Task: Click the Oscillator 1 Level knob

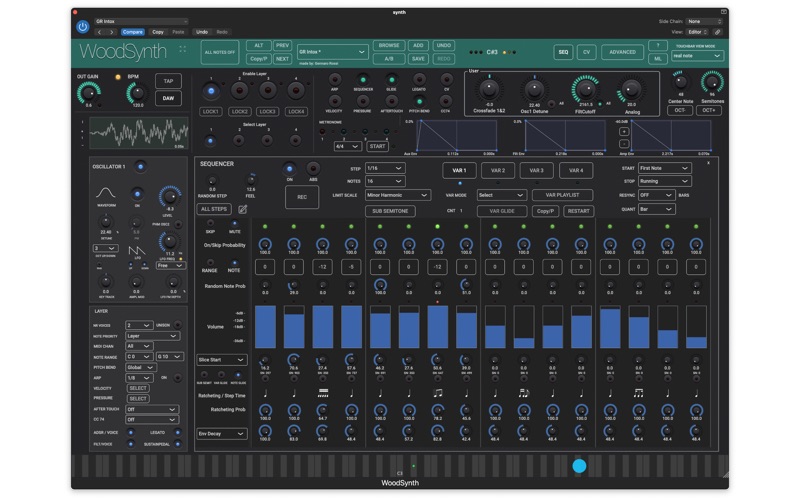Action: pyautogui.click(x=169, y=196)
